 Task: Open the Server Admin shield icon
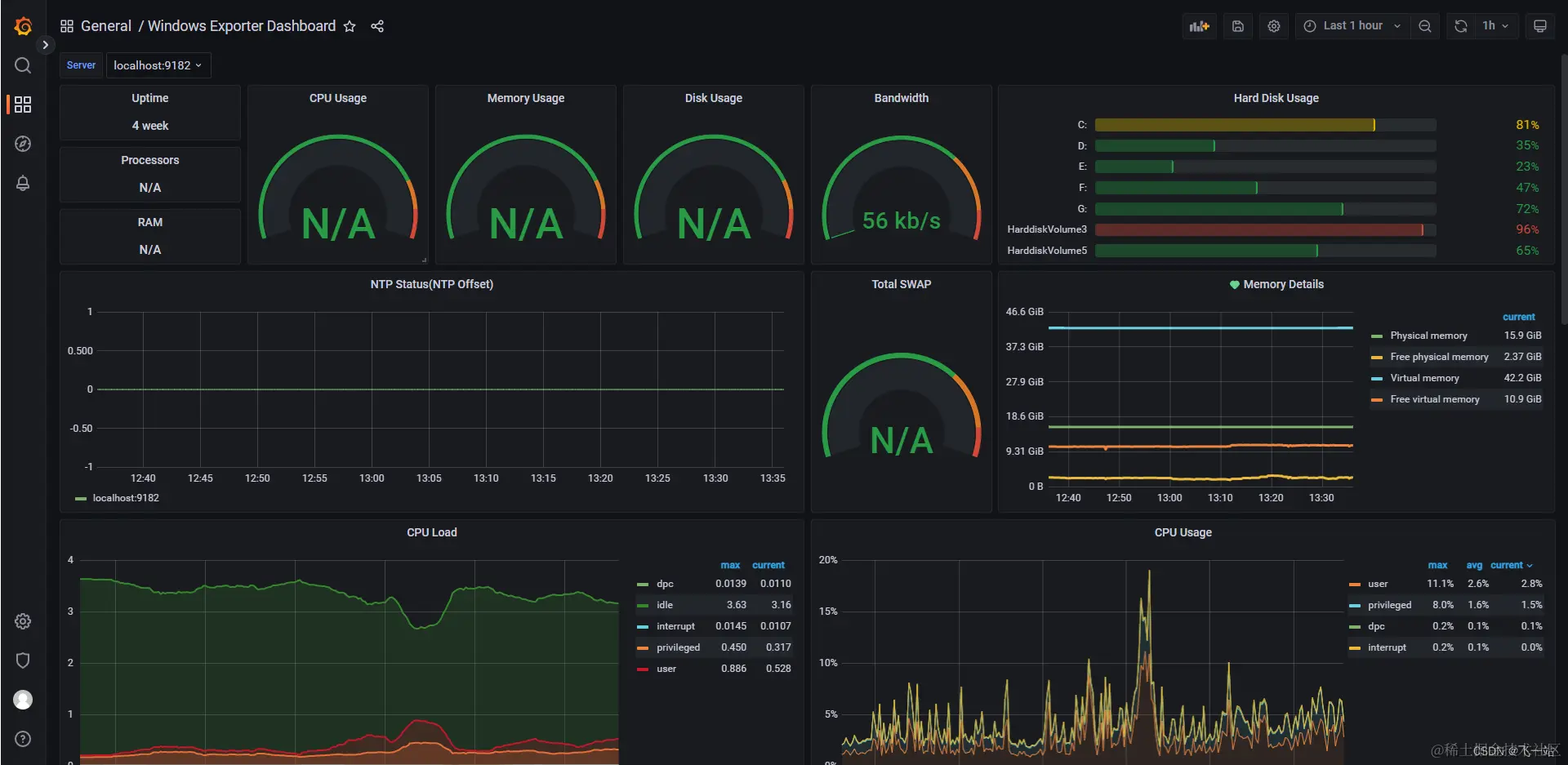point(23,660)
